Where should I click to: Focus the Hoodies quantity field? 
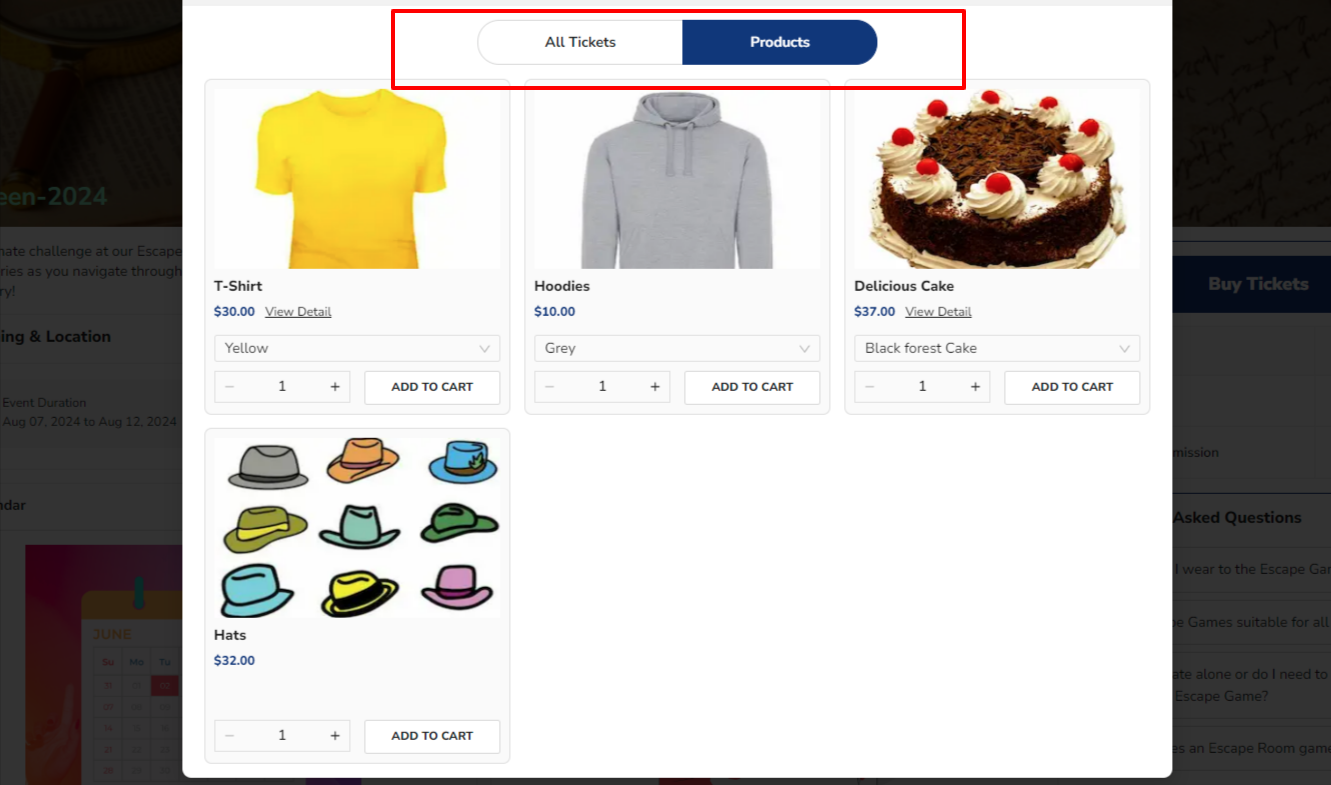click(602, 387)
